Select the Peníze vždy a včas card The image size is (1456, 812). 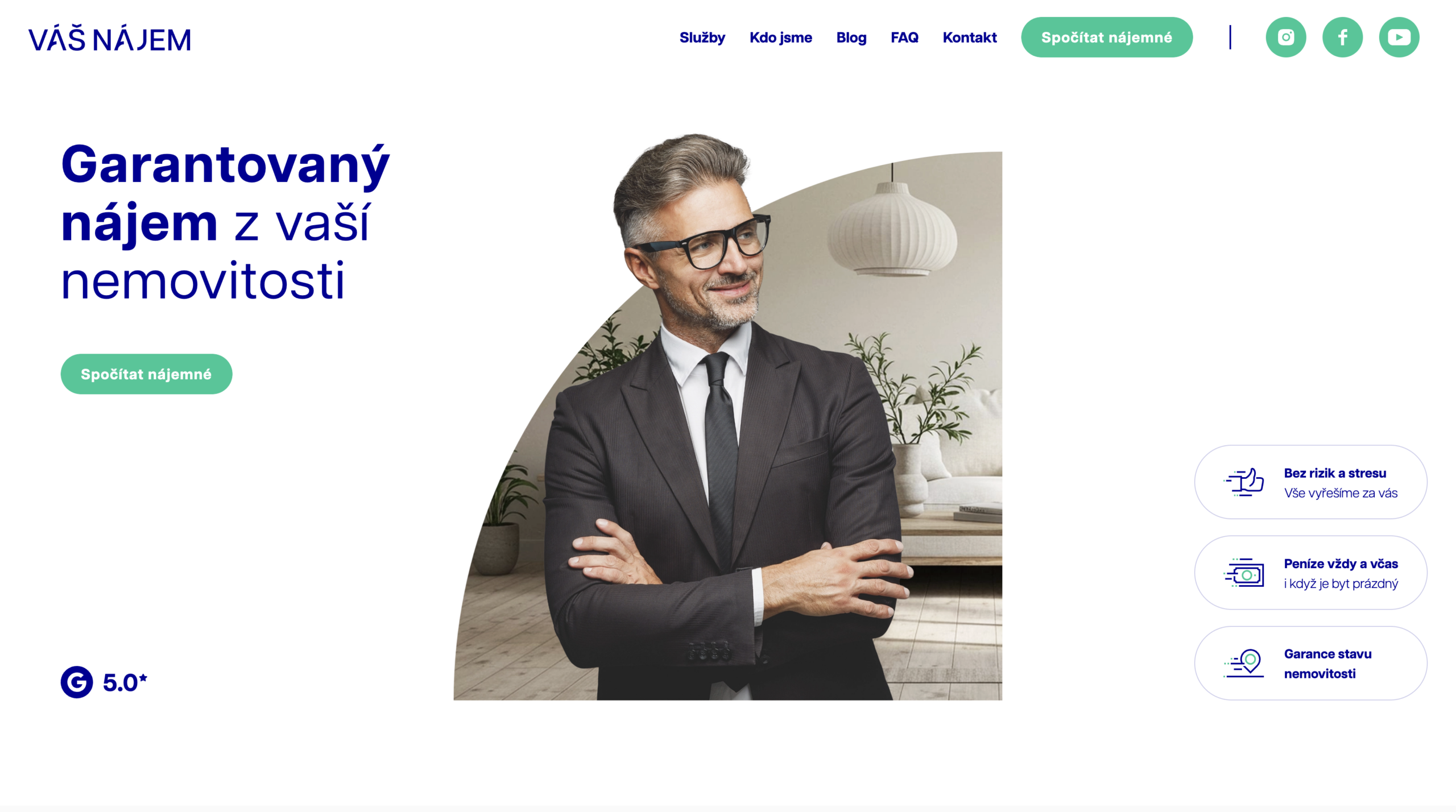point(1310,573)
